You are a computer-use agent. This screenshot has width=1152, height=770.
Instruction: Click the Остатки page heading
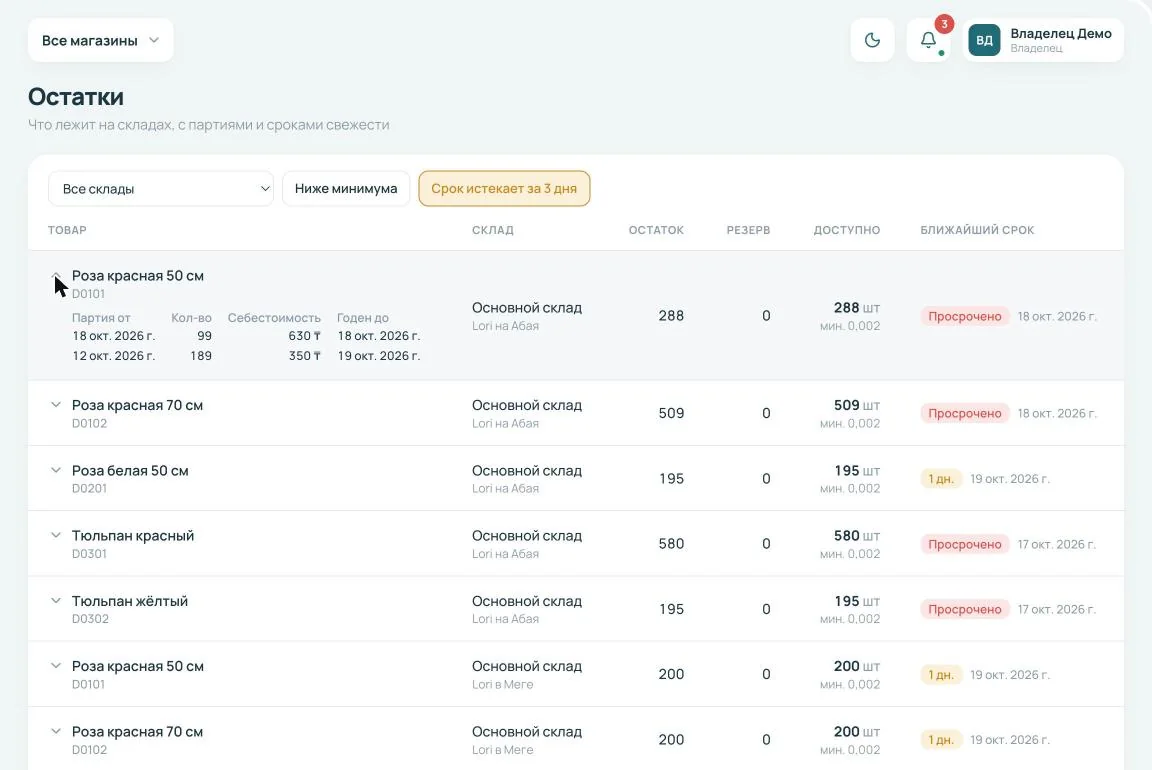click(76, 97)
